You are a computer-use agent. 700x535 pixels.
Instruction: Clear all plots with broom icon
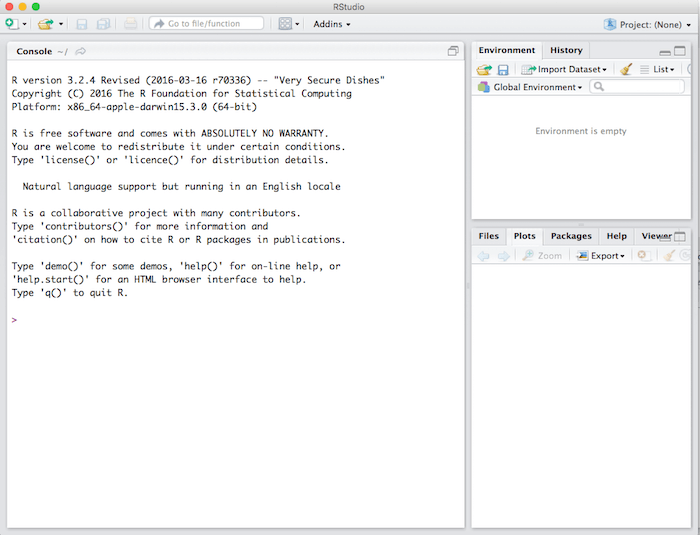[x=669, y=255]
